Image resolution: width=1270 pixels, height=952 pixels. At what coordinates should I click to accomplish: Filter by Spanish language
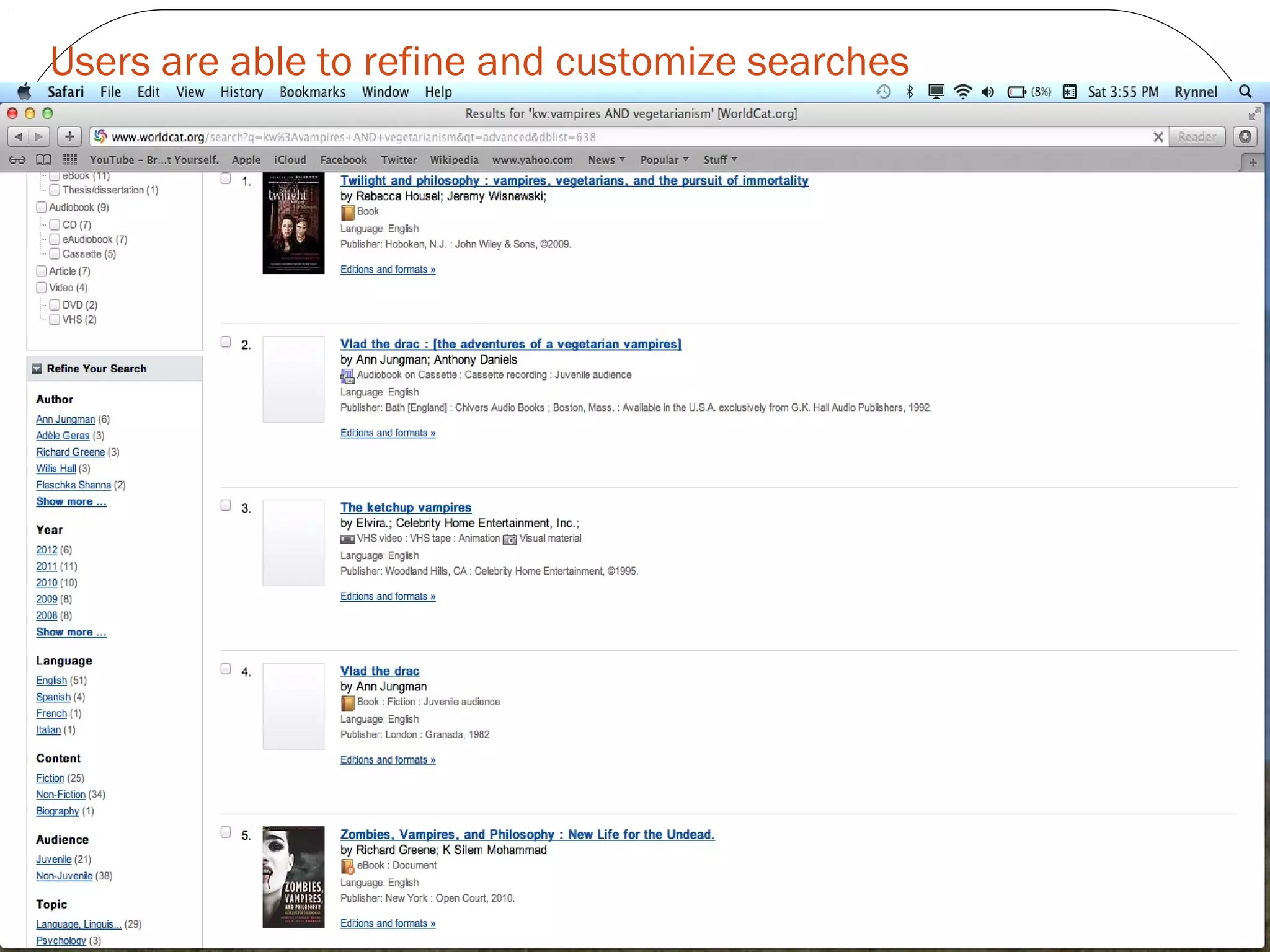coord(53,697)
